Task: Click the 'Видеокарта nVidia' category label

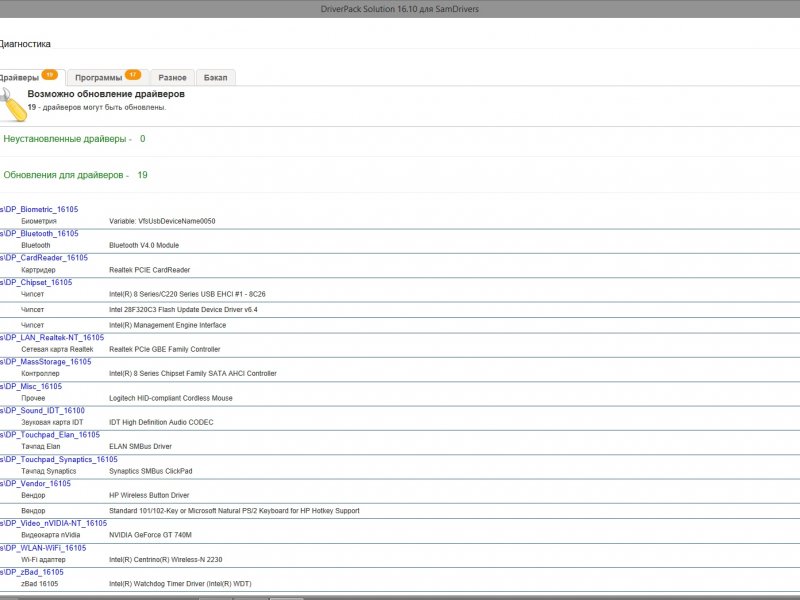Action: [x=51, y=535]
